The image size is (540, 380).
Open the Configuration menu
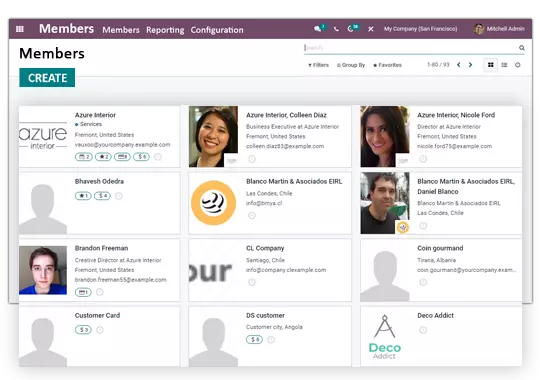point(217,30)
